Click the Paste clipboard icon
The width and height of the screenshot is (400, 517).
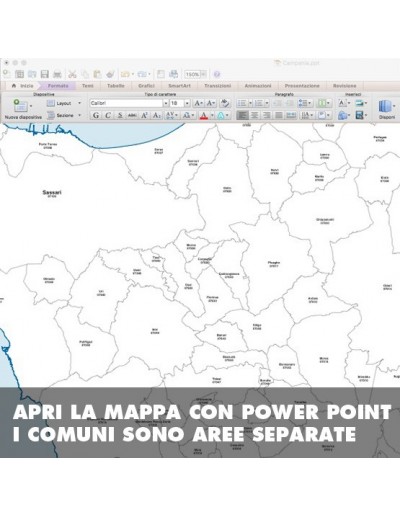(97, 74)
